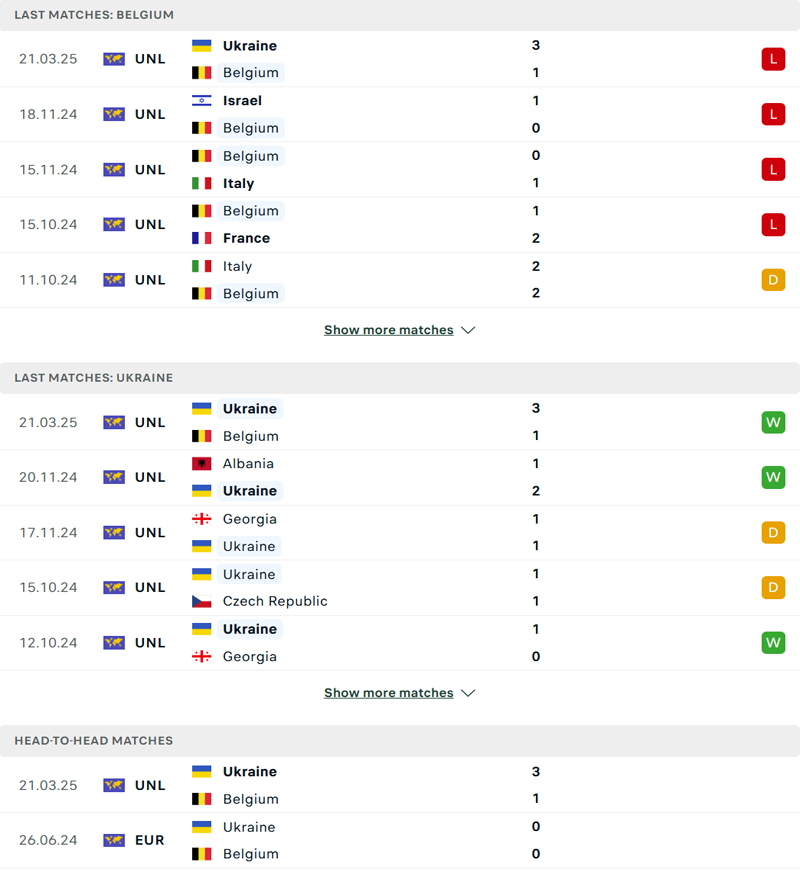Click the chevron beside Belgium's Show more matches
Image resolution: width=800 pixels, height=870 pixels.
pyautogui.click(x=468, y=330)
